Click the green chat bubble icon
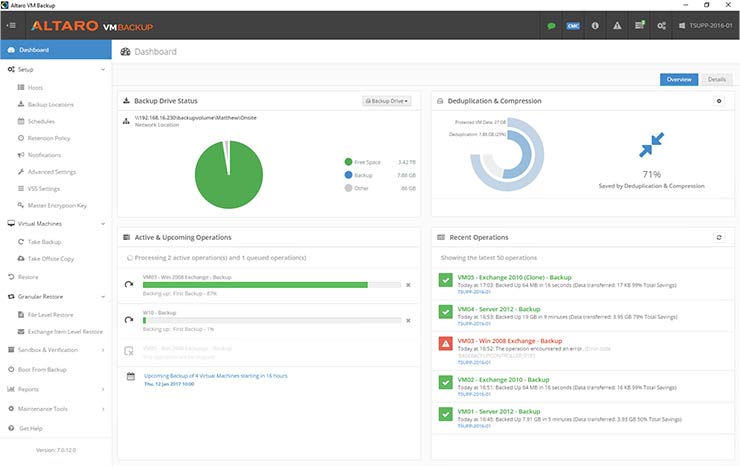 pyautogui.click(x=551, y=25)
